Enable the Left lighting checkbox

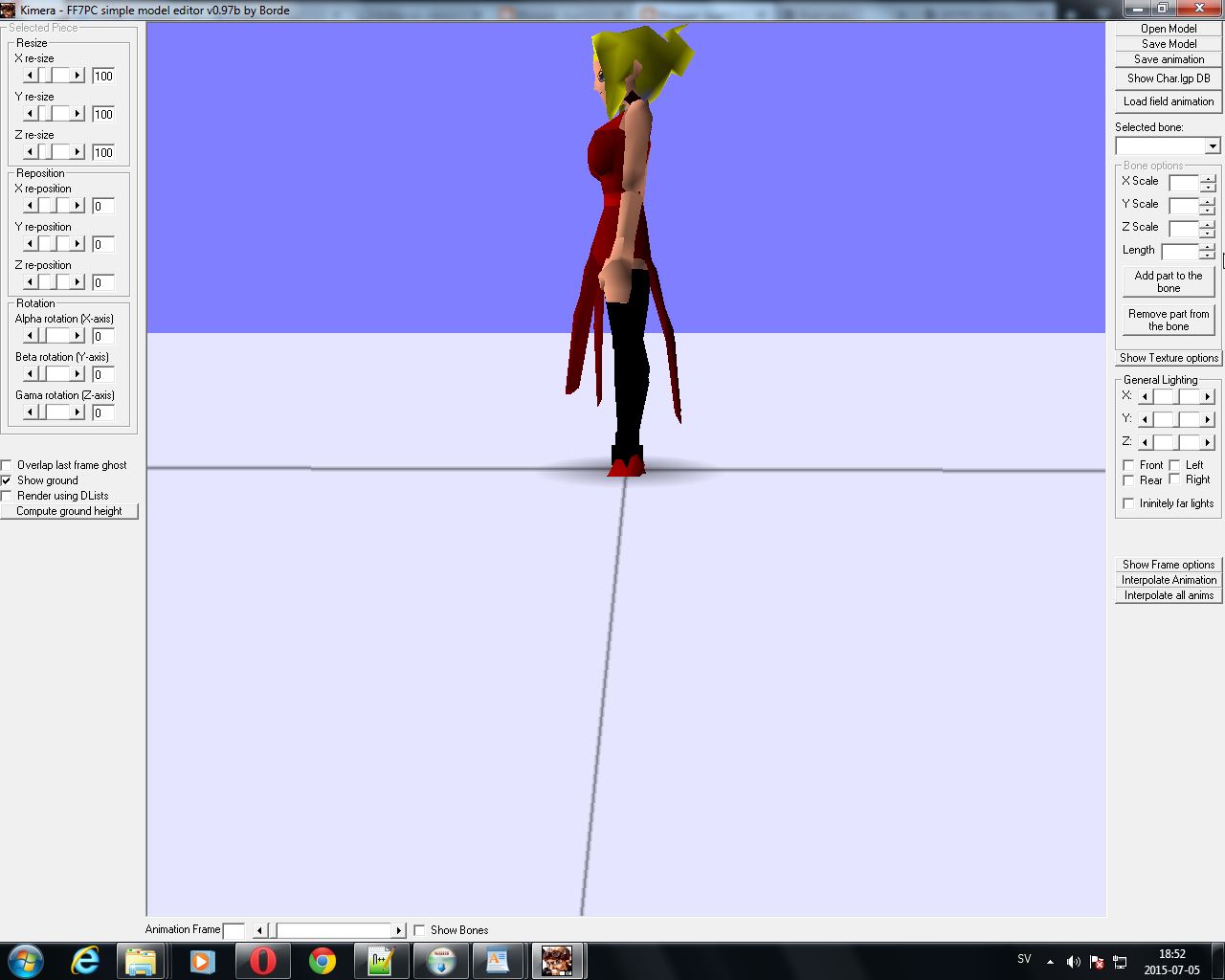click(x=1174, y=465)
